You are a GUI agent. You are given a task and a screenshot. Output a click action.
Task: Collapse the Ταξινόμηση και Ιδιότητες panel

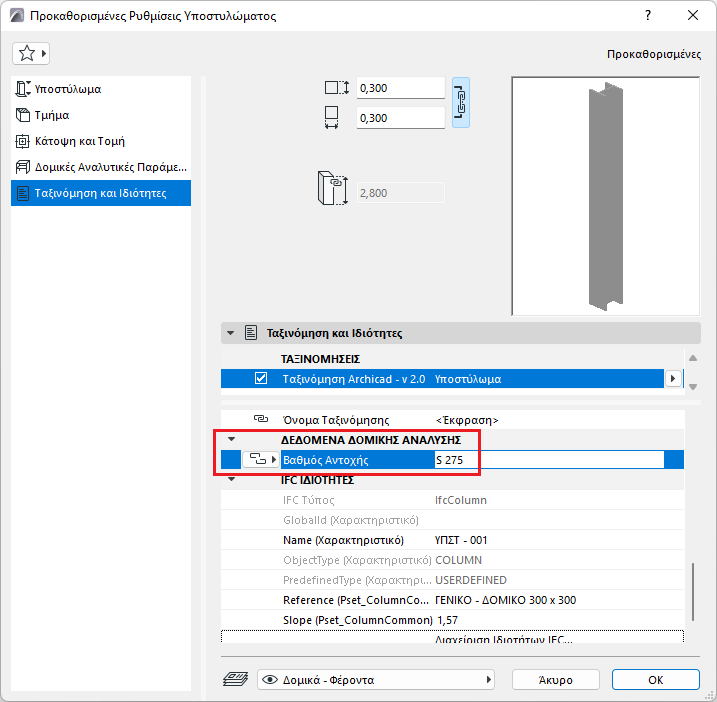230,333
